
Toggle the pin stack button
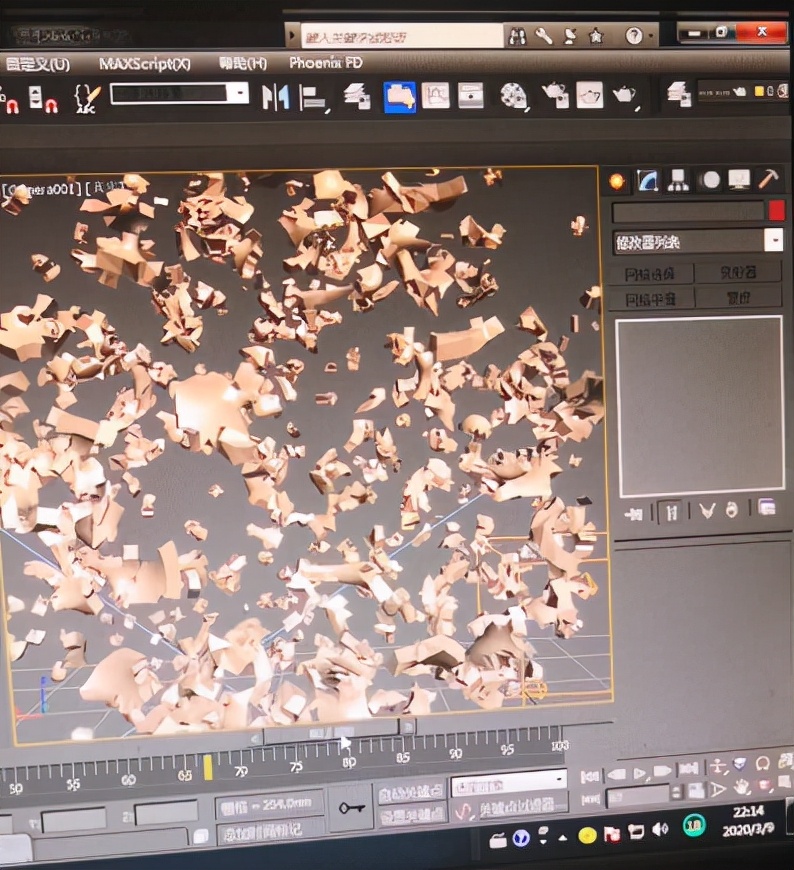pos(633,512)
